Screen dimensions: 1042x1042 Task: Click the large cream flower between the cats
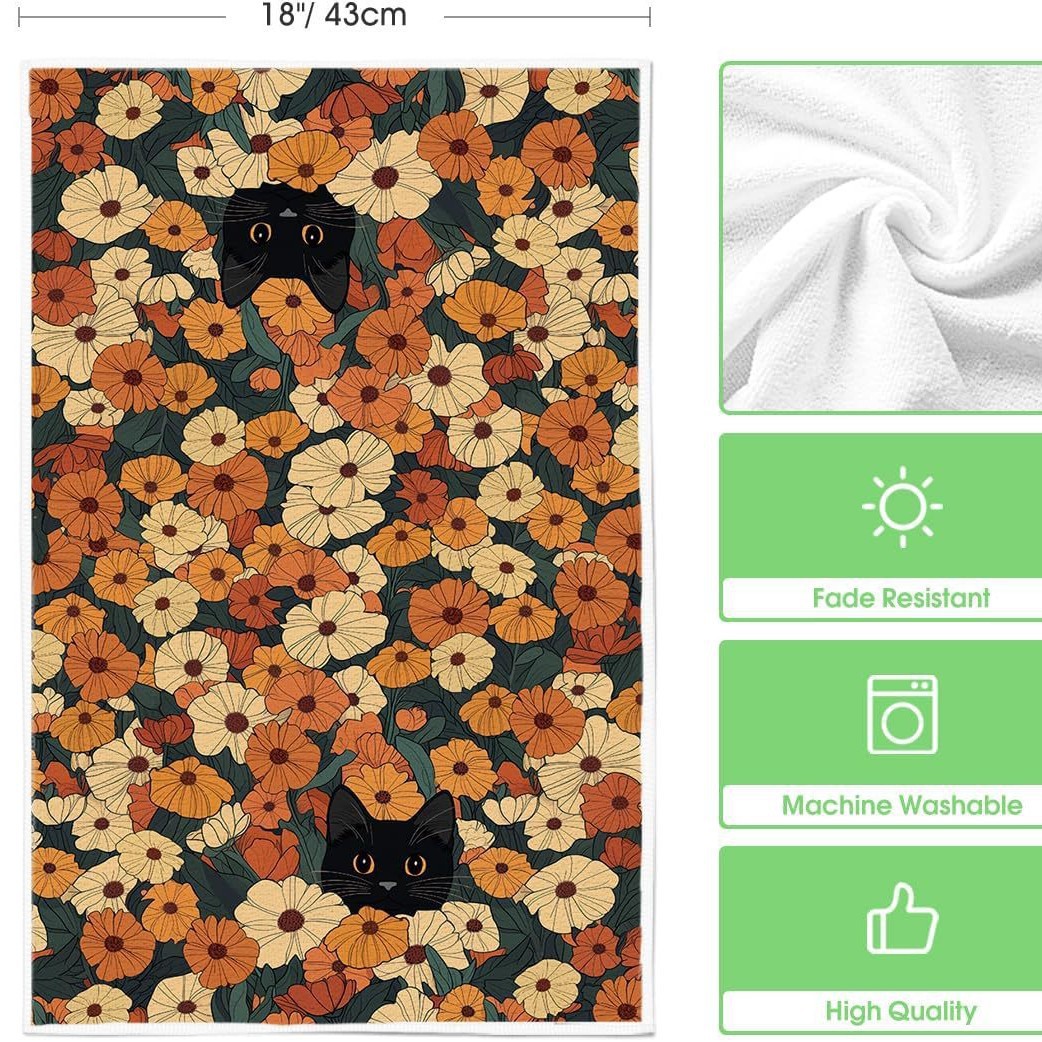coord(342,469)
